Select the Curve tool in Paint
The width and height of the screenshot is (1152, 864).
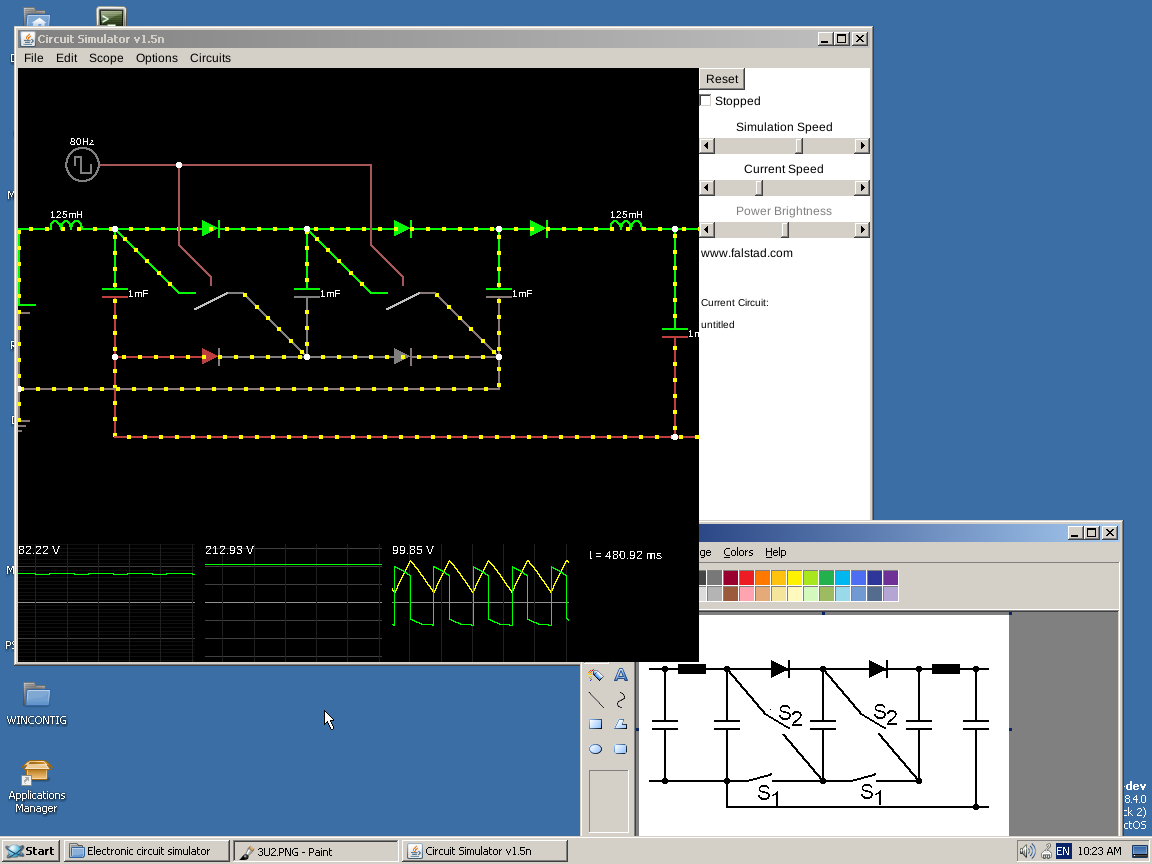(x=621, y=699)
